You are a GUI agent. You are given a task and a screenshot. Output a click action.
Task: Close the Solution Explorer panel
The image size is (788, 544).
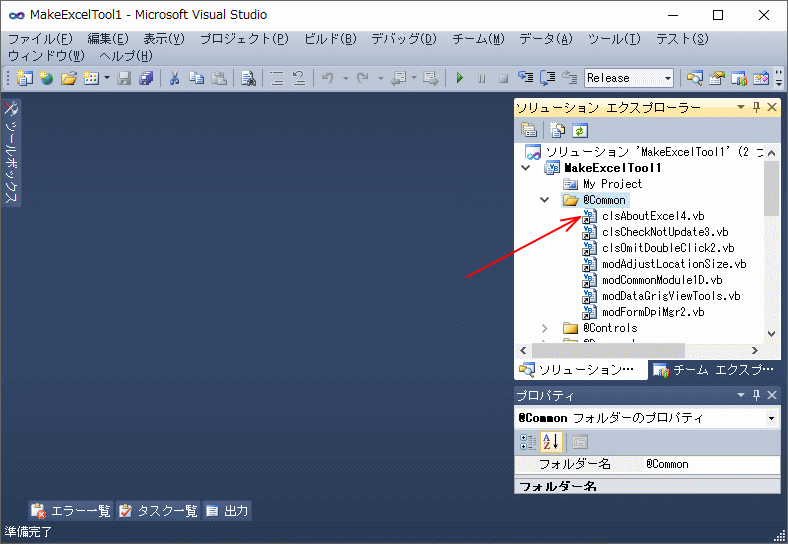click(x=772, y=107)
